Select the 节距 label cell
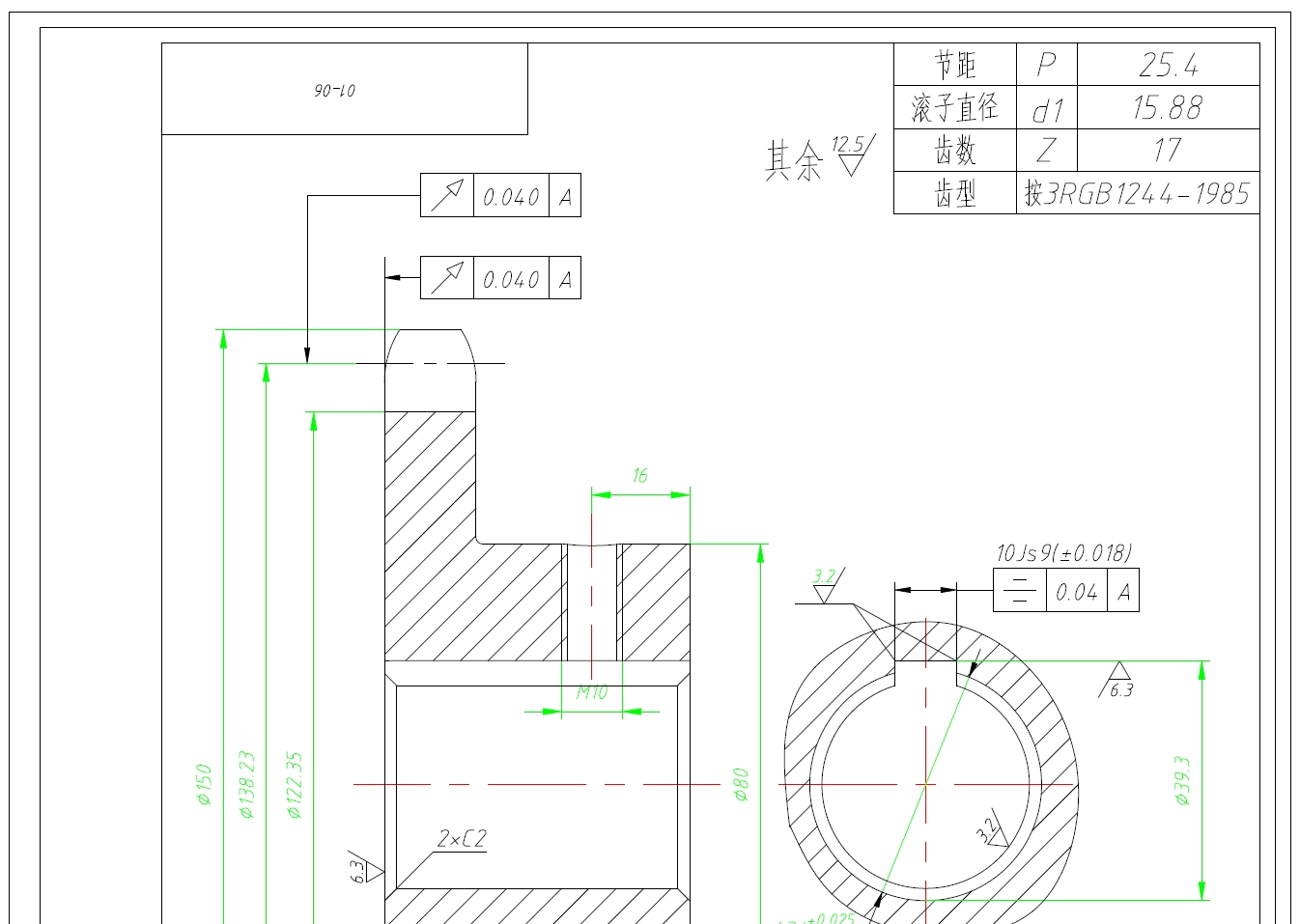 coord(955,65)
